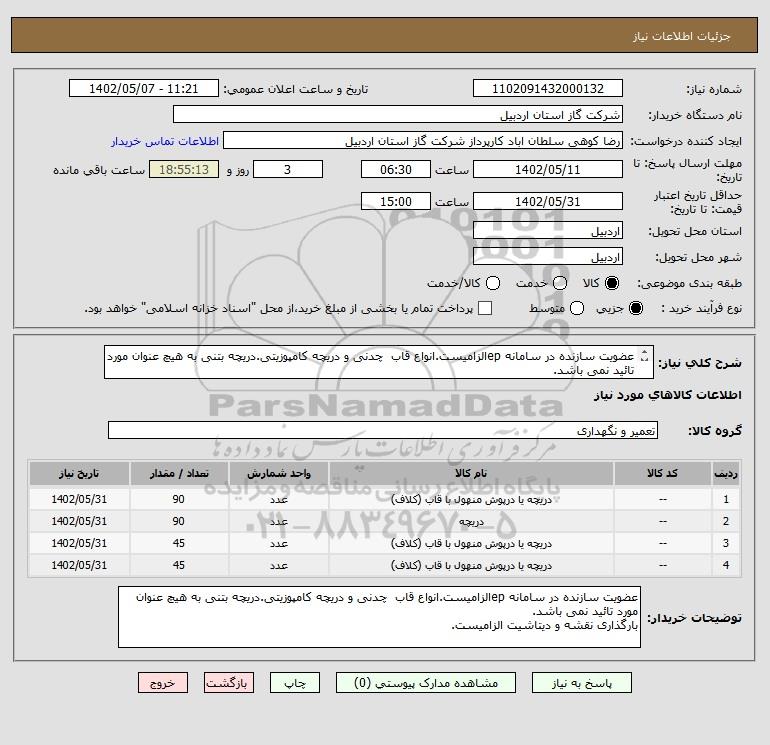The height and width of the screenshot is (745, 770).
Task: Click item name in row 3
Action: point(471,543)
